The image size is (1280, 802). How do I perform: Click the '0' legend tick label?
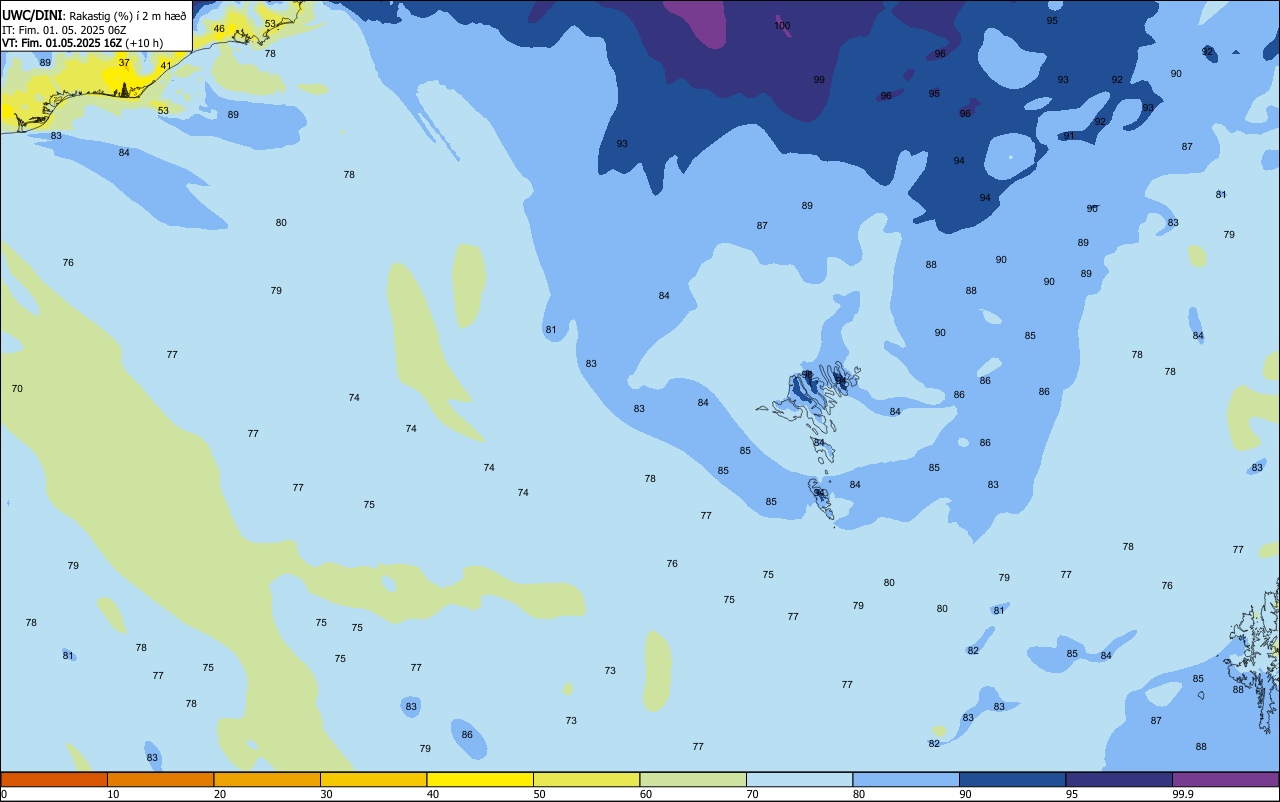click(4, 794)
